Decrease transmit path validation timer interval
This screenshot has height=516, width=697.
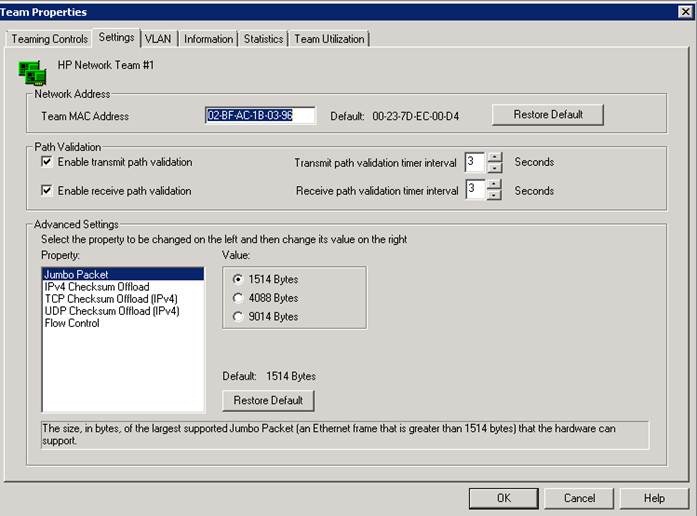tap(494, 167)
